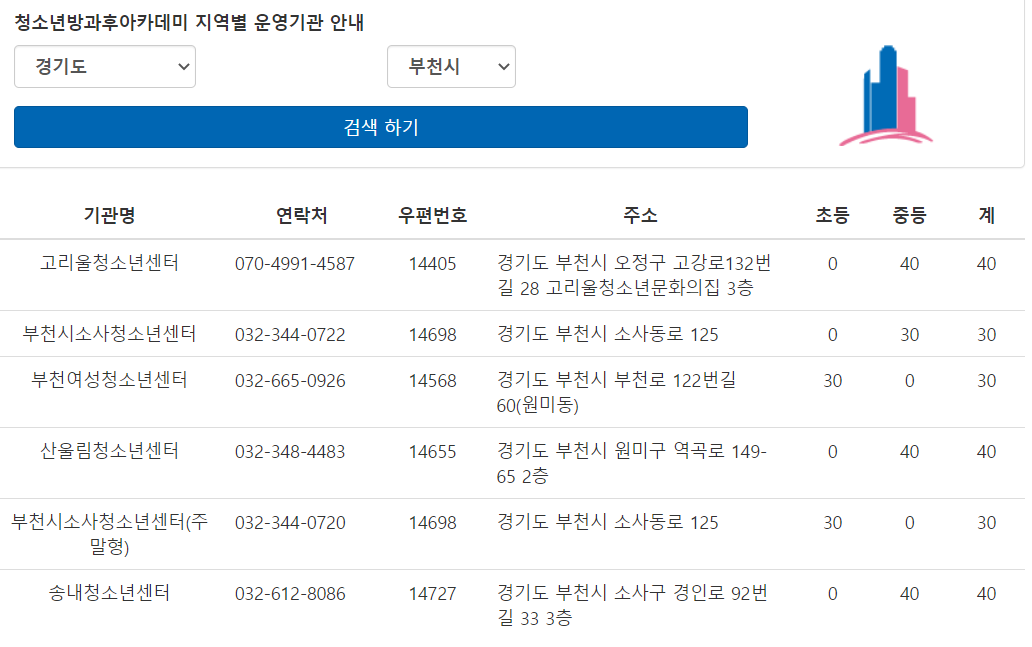The image size is (1032, 647).
Task: Click phone number 032-344-0722
Action: click(x=290, y=335)
